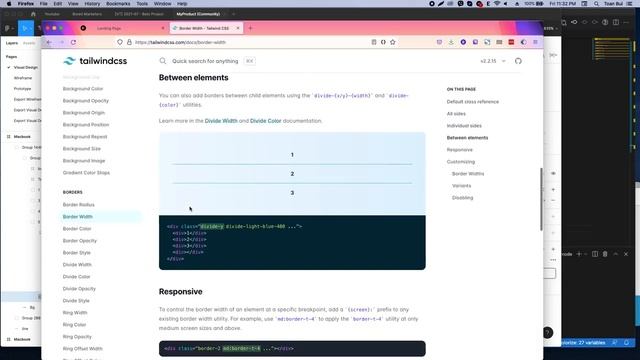Open the Bookmarks menu

point(118,4)
